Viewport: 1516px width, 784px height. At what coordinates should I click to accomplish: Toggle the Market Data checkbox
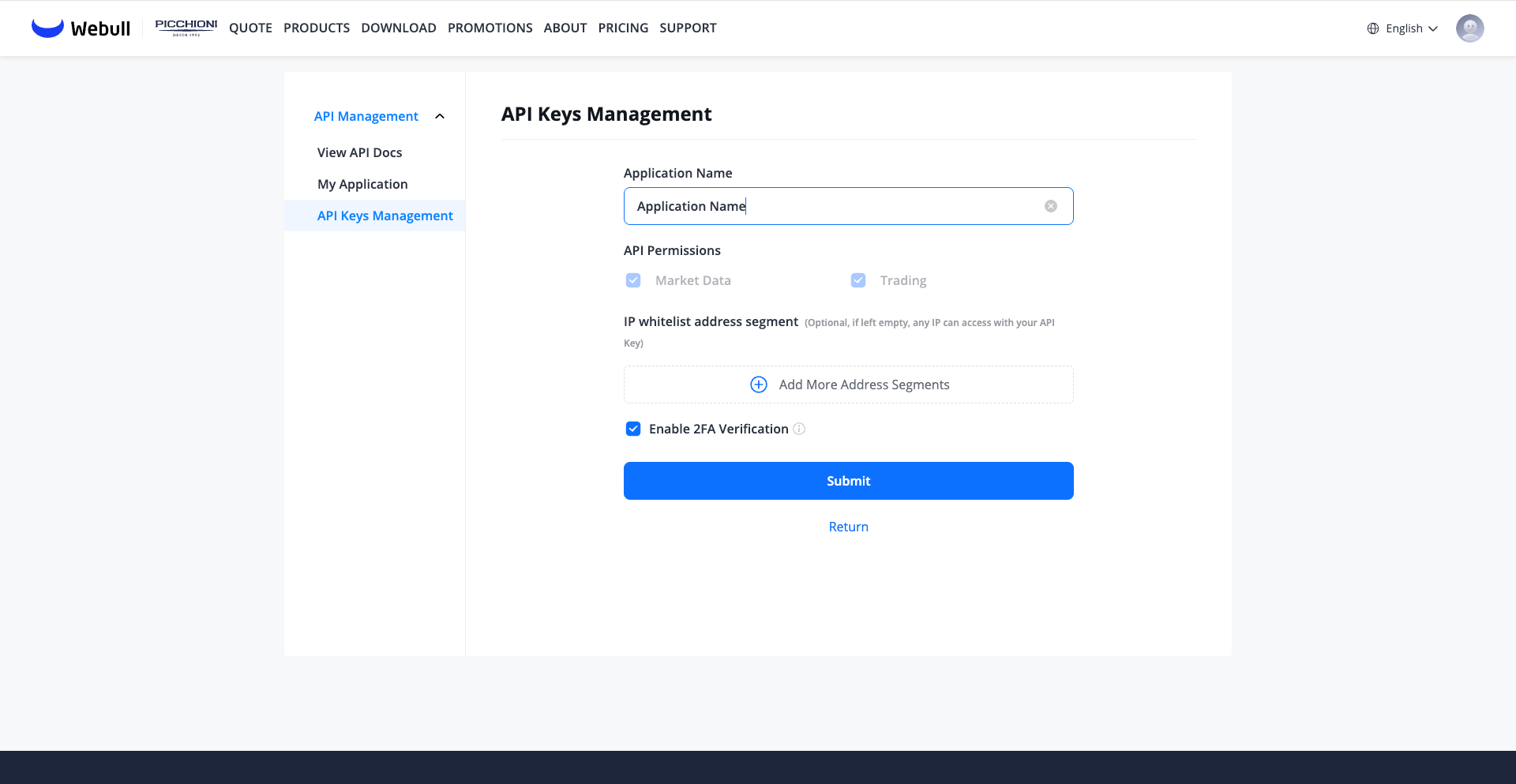[x=633, y=280]
